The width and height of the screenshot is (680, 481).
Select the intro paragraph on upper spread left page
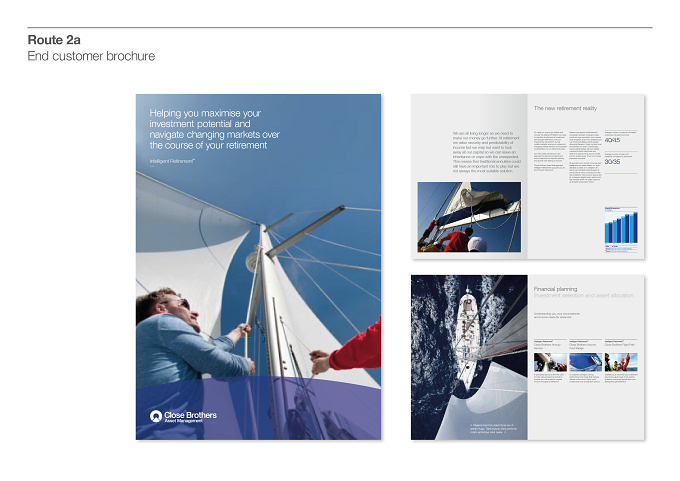pyautogui.click(x=486, y=152)
